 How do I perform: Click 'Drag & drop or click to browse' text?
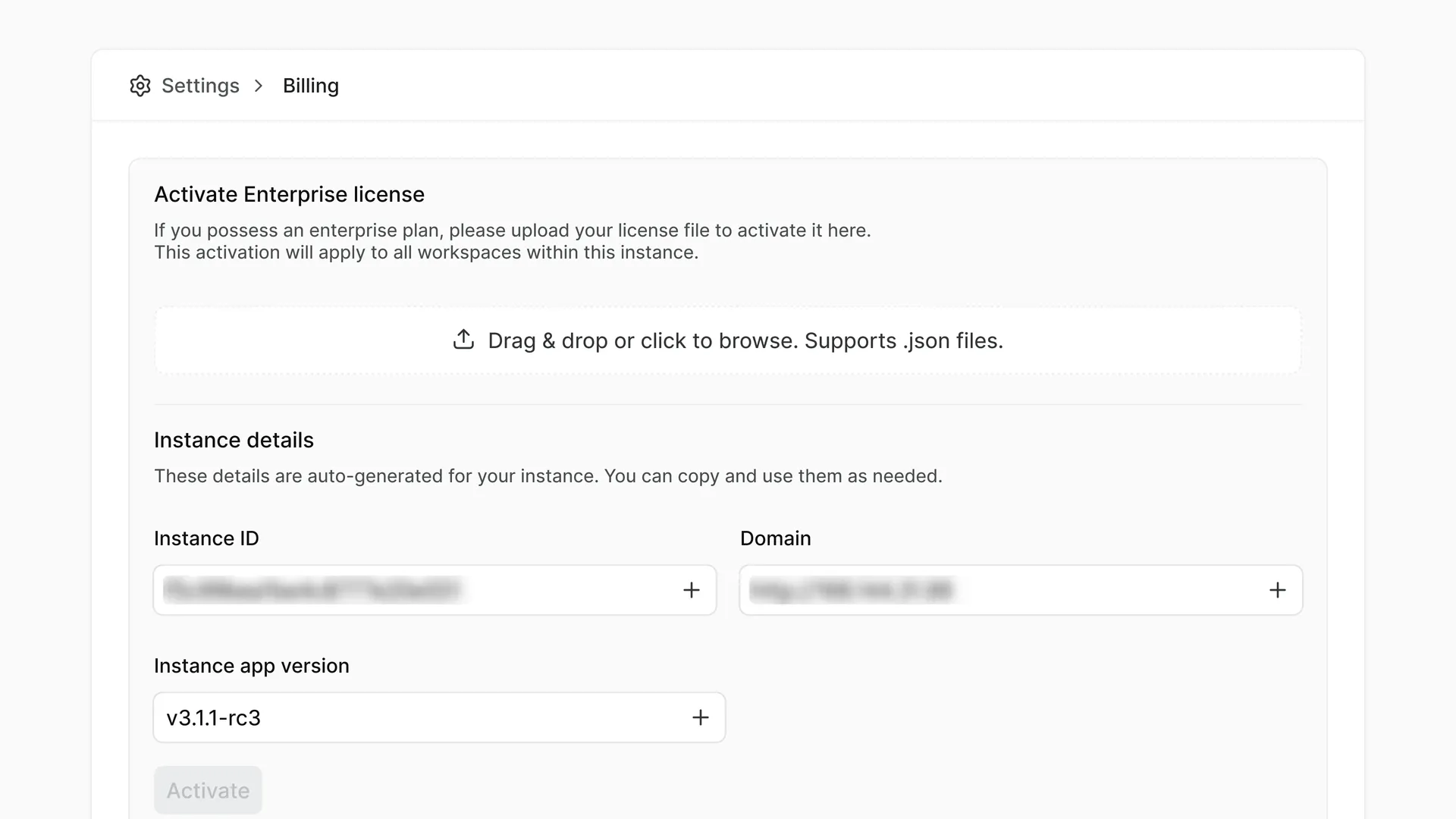[x=643, y=340]
